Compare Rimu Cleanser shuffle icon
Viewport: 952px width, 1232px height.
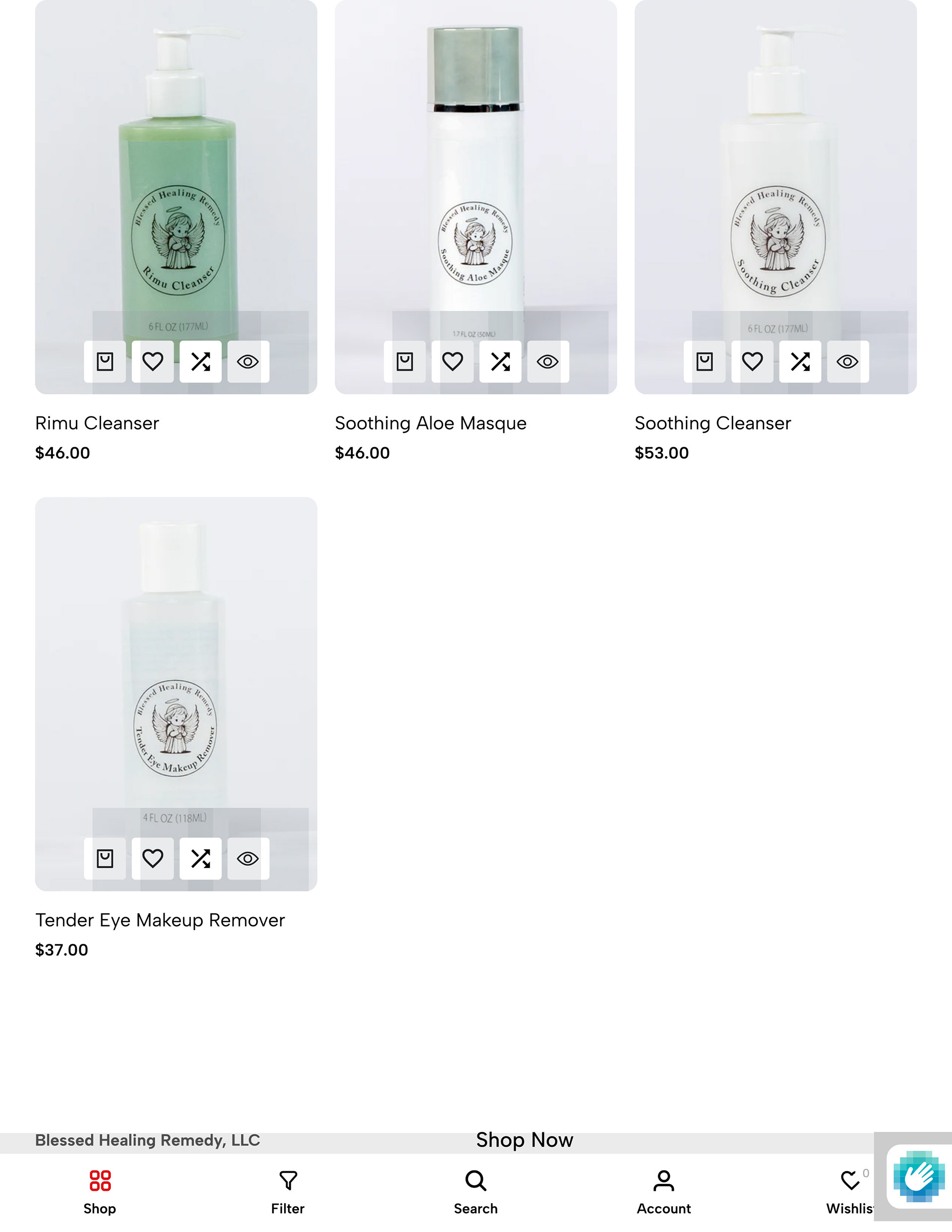pyautogui.click(x=200, y=361)
